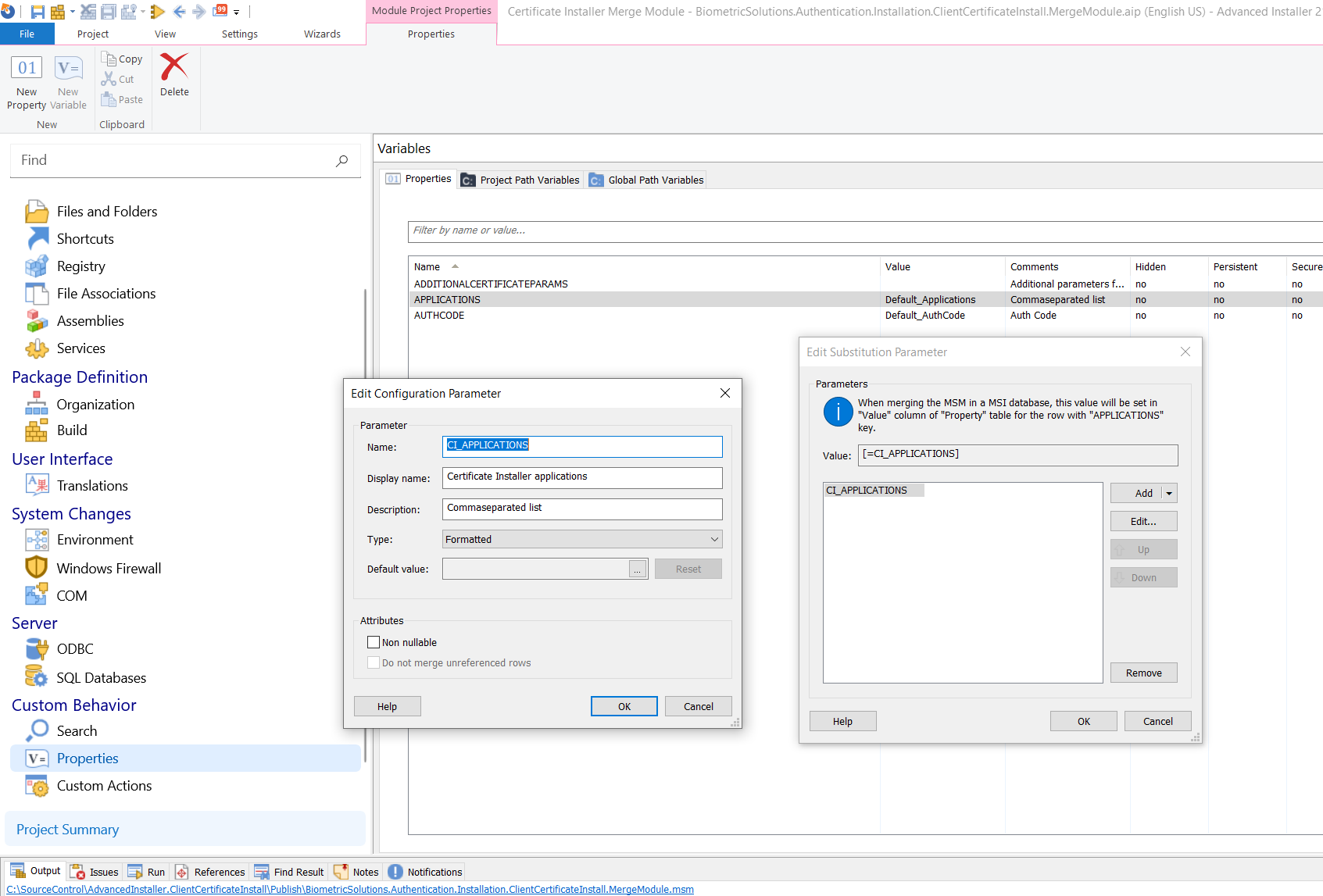The height and width of the screenshot is (896, 1323).
Task: Select SQL Databases under Server
Action: 102,677
